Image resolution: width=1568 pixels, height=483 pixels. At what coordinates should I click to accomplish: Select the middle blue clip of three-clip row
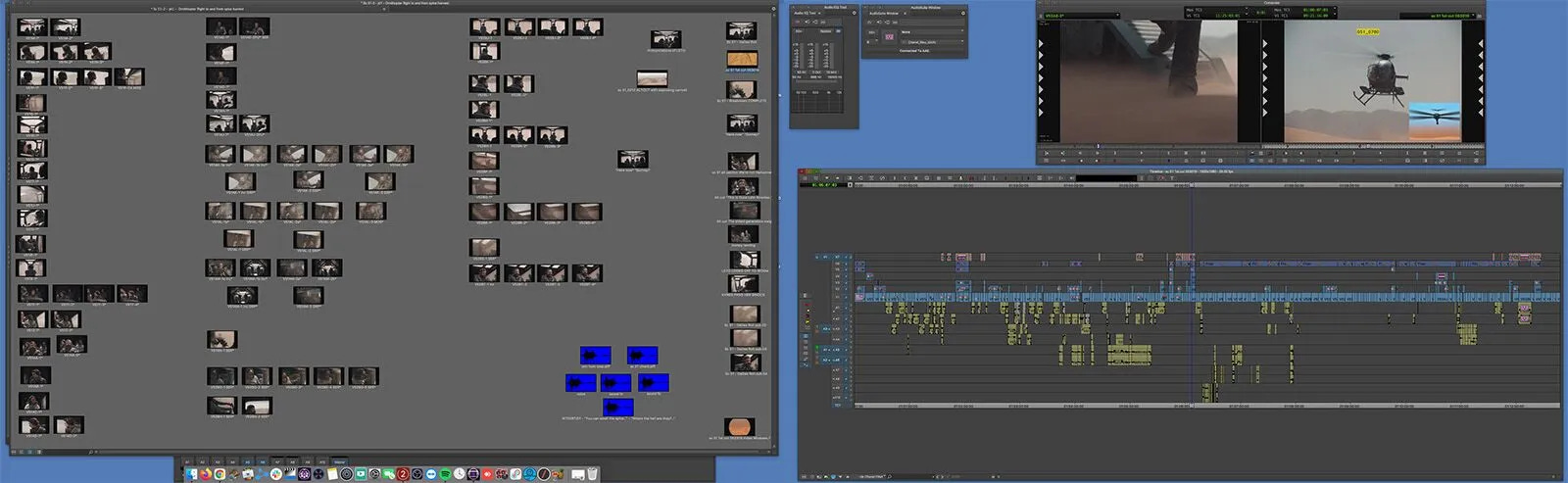click(616, 382)
